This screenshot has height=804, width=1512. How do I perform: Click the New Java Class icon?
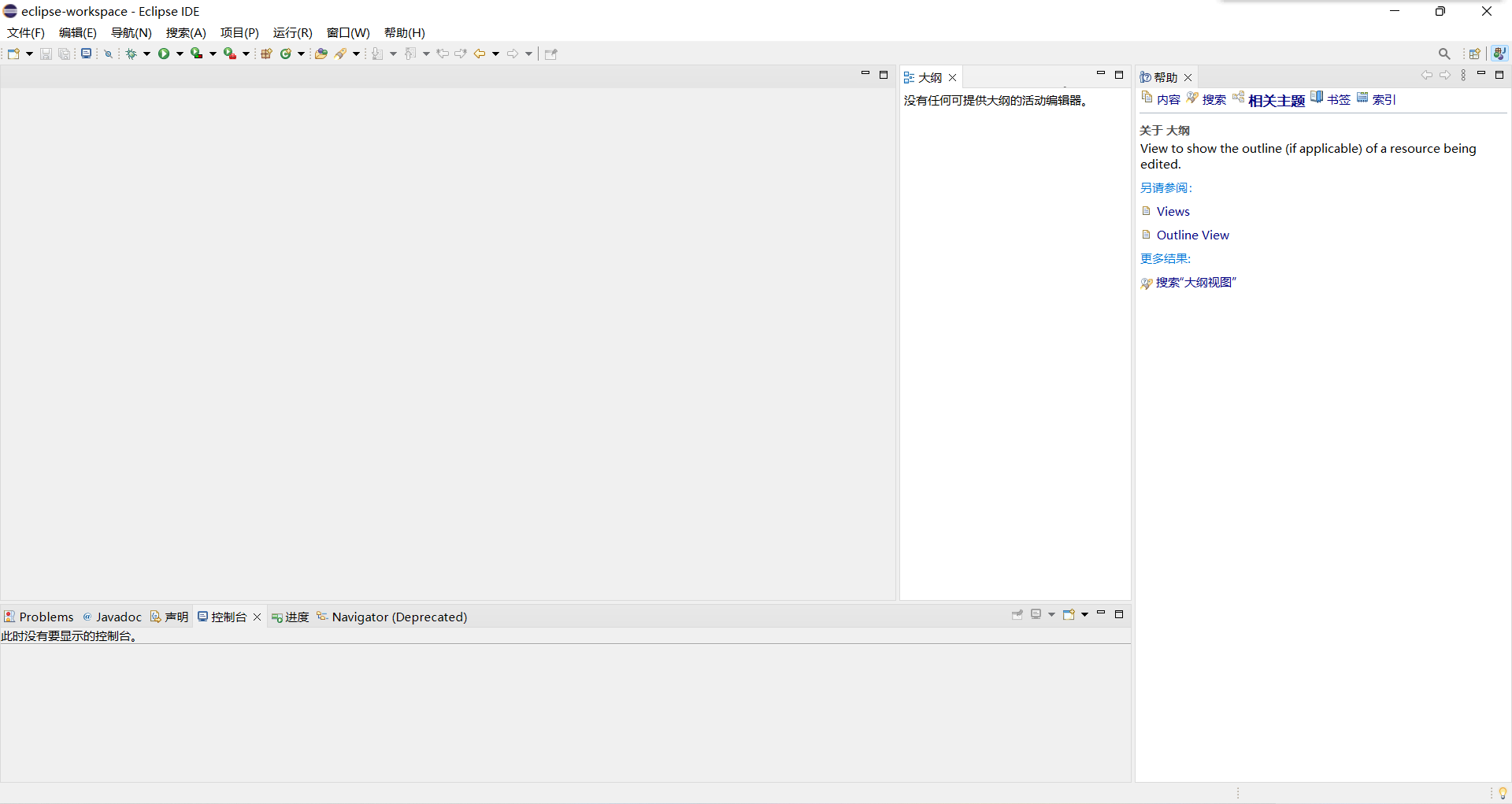click(x=286, y=54)
